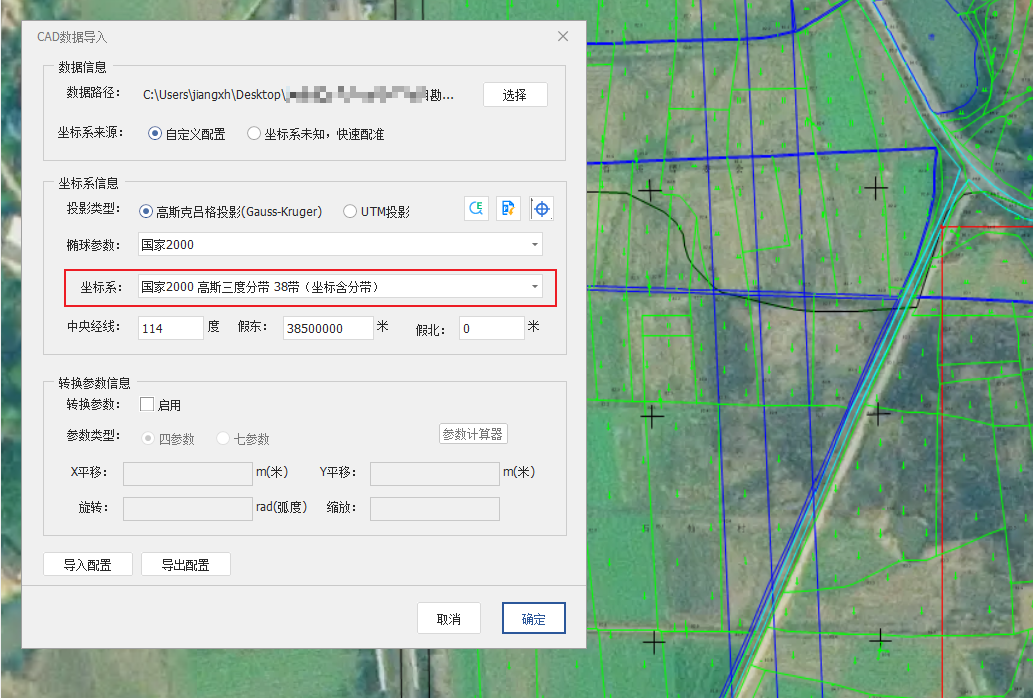1033x698 pixels.
Task: Focus the 假东 value field
Action: [328, 328]
